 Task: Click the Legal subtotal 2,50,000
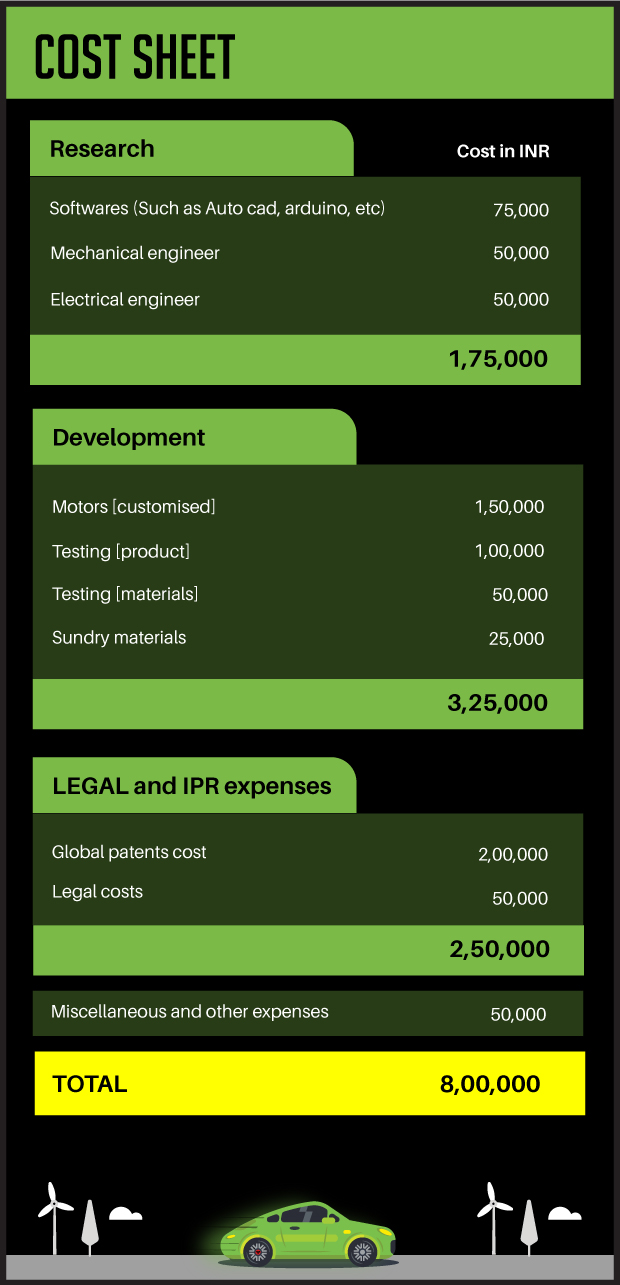(499, 949)
